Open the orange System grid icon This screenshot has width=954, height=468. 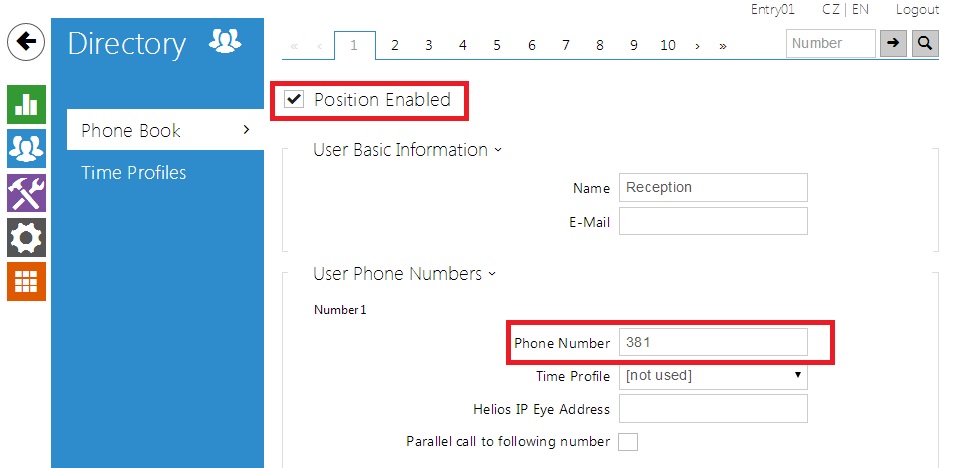pos(26,281)
